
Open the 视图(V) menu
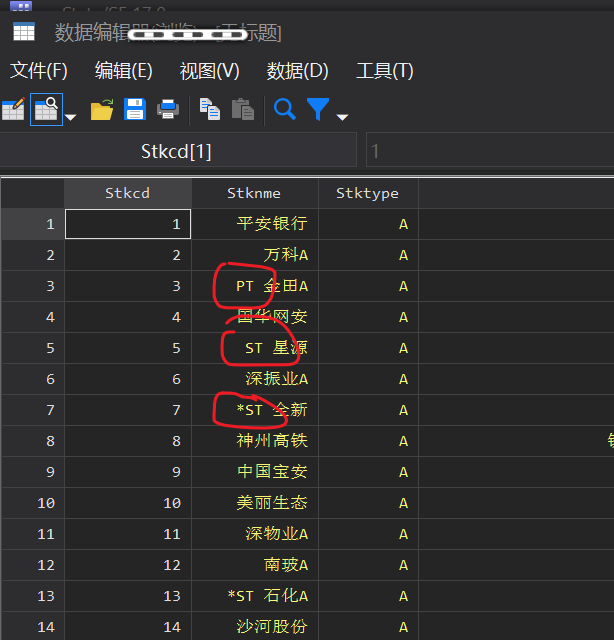(x=209, y=71)
